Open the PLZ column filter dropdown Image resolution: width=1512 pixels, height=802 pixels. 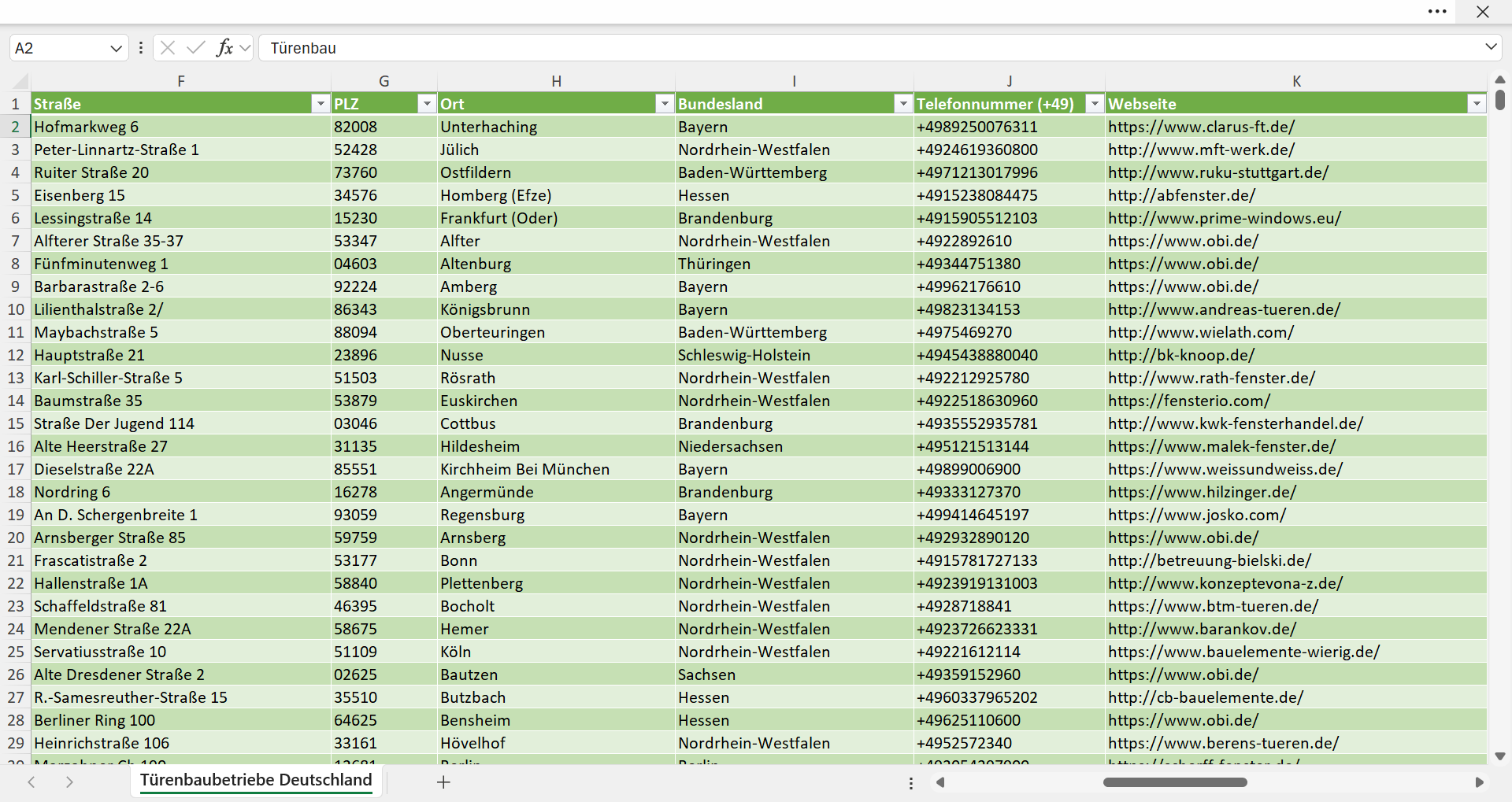click(x=426, y=104)
